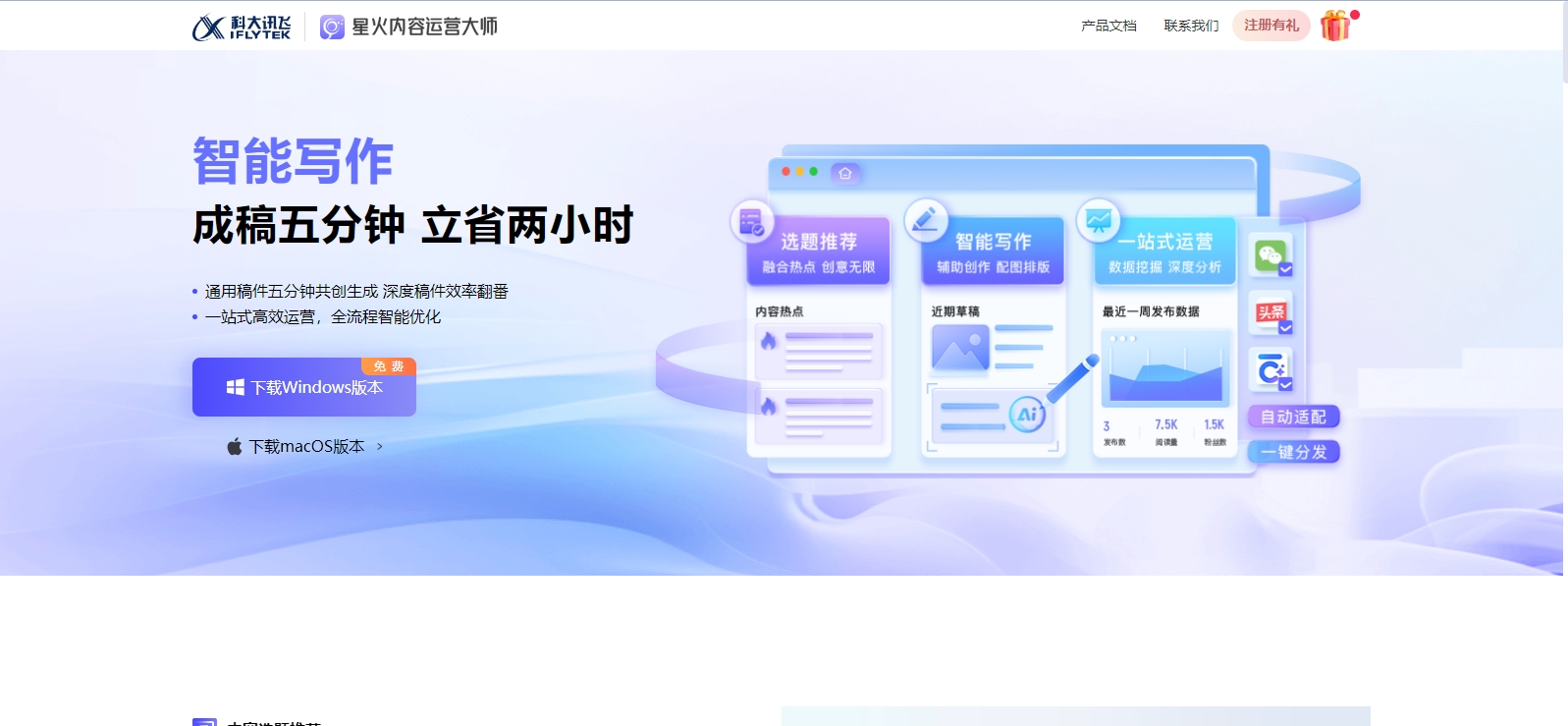Open the 产品文档 menu item

pos(1108,26)
